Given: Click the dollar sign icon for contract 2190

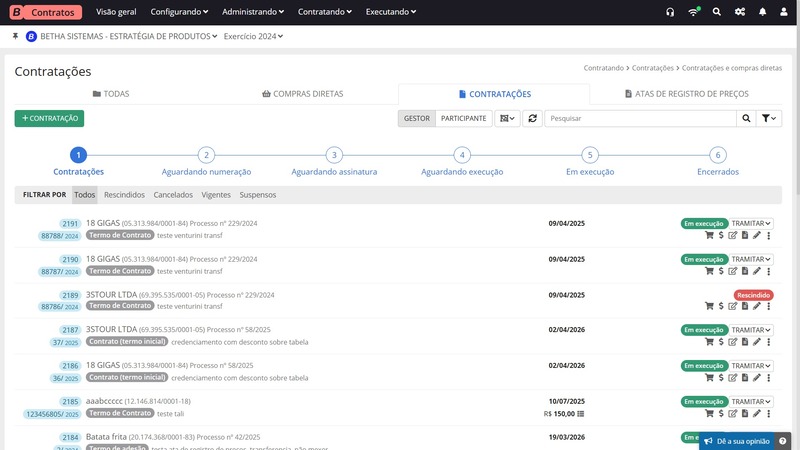Looking at the screenshot, I should pos(721,271).
